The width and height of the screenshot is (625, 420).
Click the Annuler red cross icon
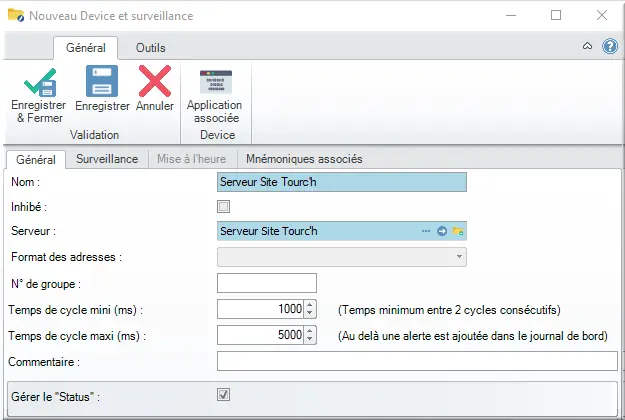pos(155,81)
